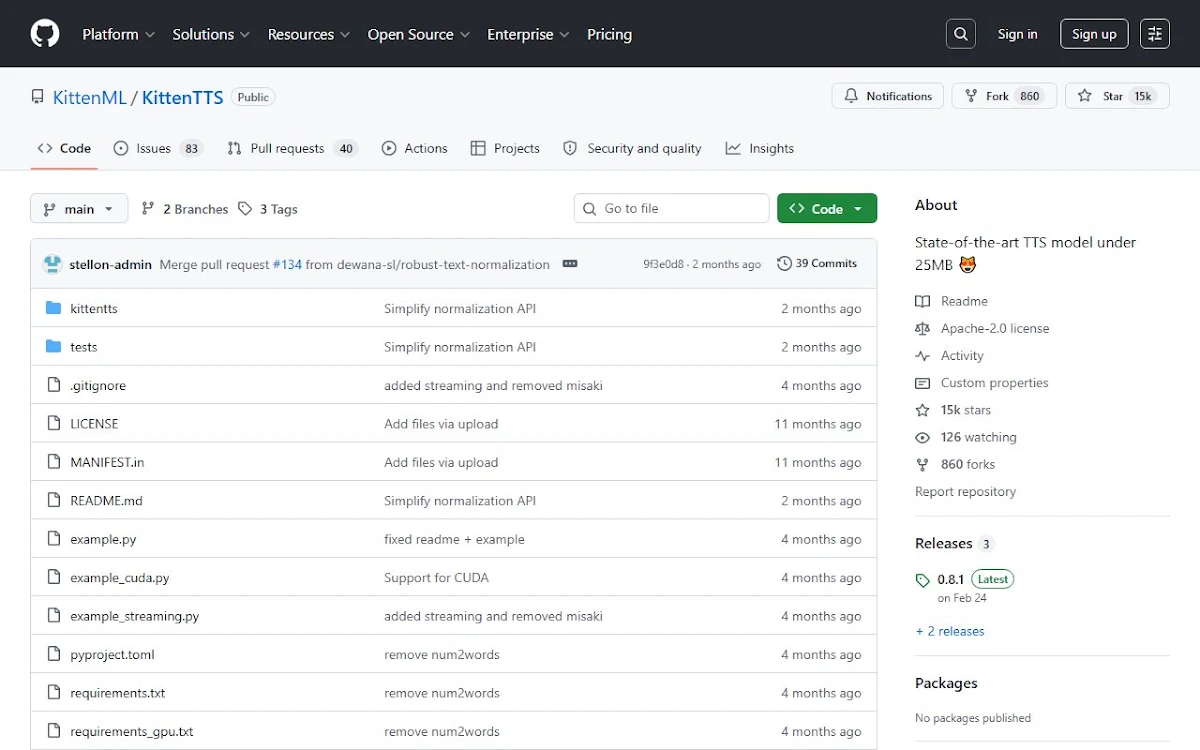The image size is (1200, 750).
Task: Click the file icon for requirements.txt
Action: click(54, 693)
